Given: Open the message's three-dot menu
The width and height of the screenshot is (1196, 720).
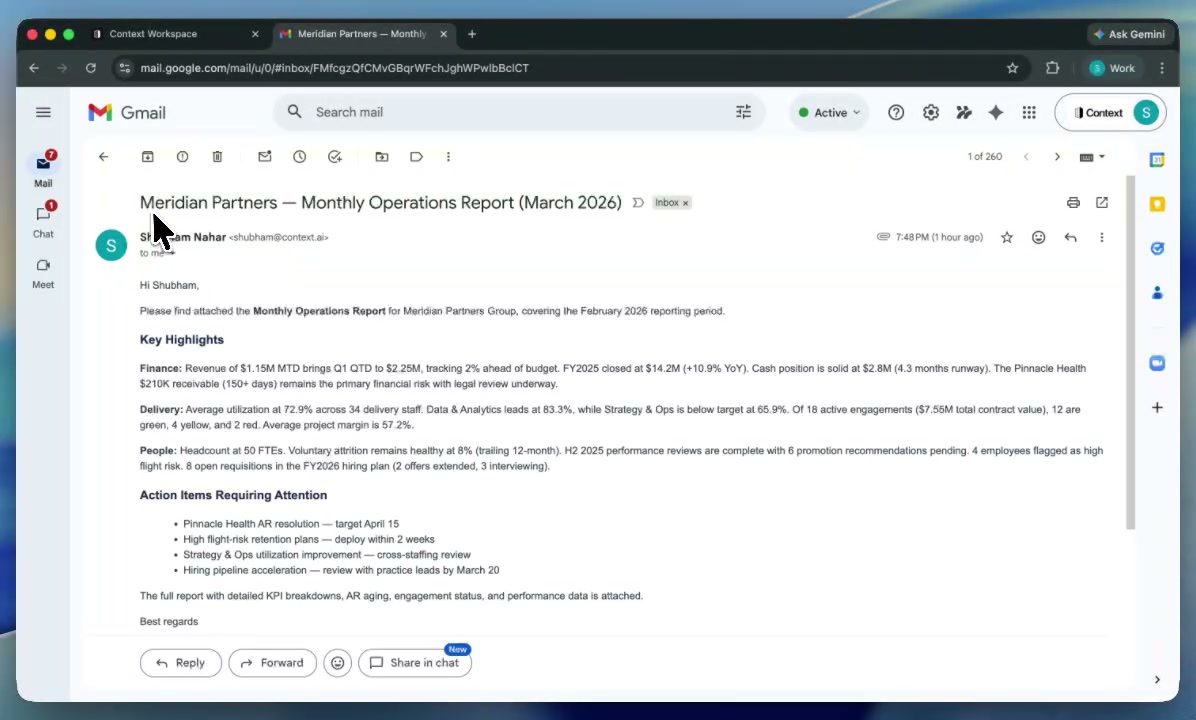Looking at the screenshot, I should pyautogui.click(x=1101, y=237).
